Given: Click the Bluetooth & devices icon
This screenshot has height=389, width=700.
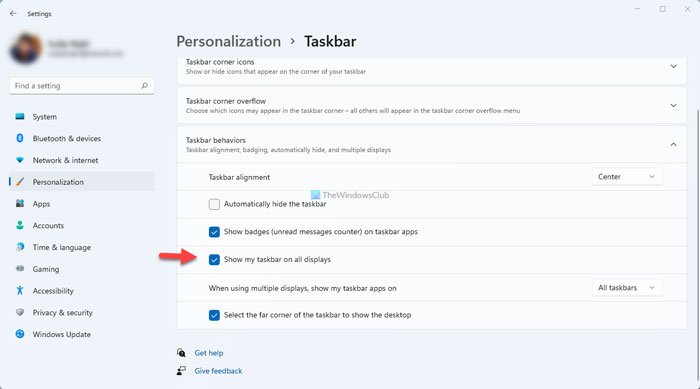Looking at the screenshot, I should (x=20, y=138).
